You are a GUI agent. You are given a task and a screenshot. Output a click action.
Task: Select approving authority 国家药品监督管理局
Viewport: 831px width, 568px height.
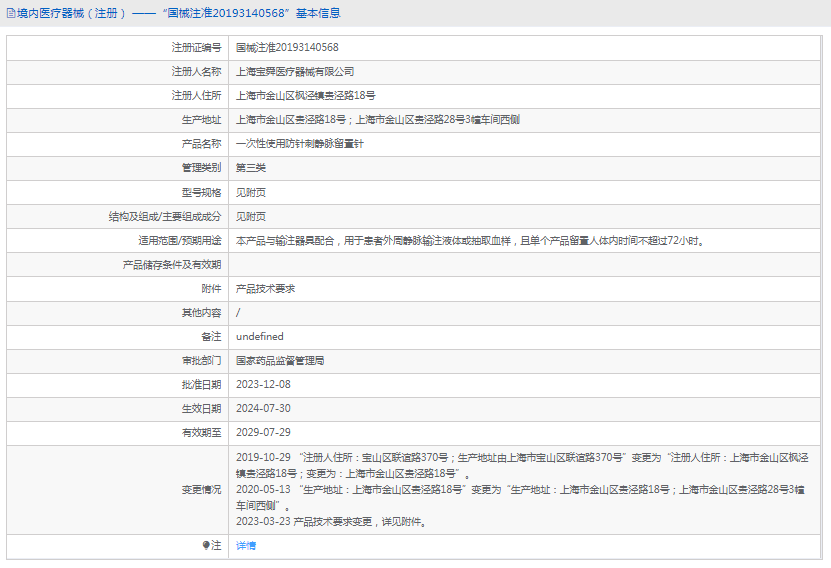(x=280, y=361)
